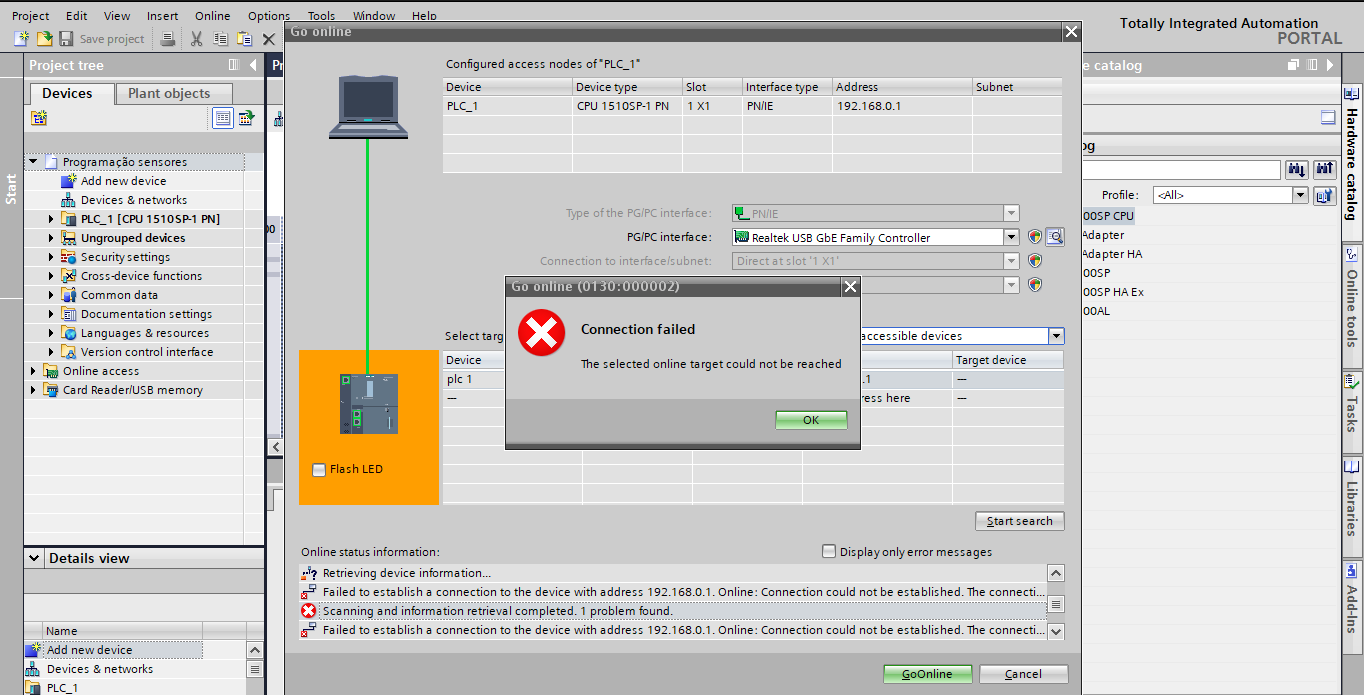The height and width of the screenshot is (695, 1364).
Task: Expand the Security settings node
Action: pos(52,257)
